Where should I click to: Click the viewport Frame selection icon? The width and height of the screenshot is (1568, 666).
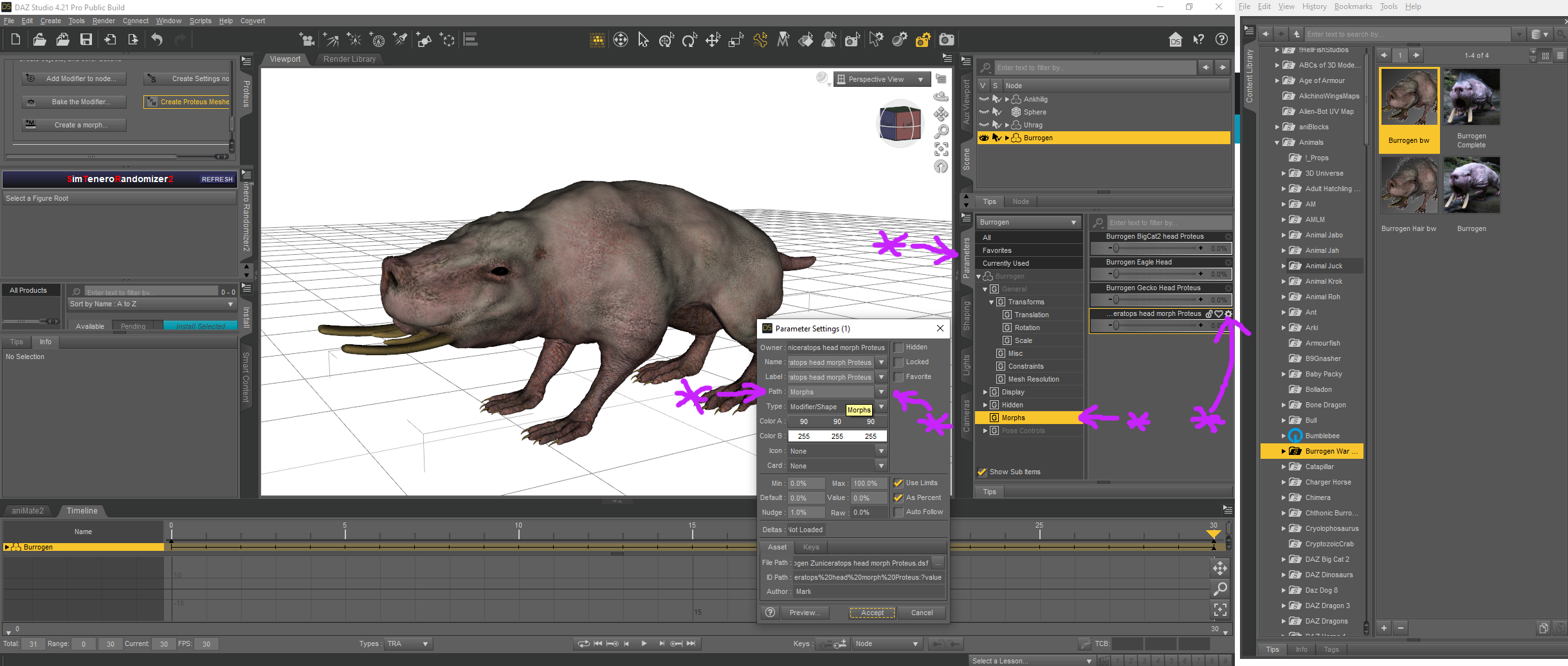tap(941, 149)
